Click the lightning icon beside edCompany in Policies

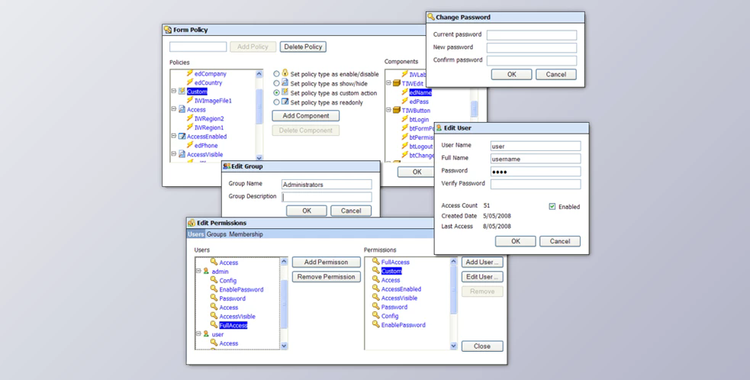point(190,73)
